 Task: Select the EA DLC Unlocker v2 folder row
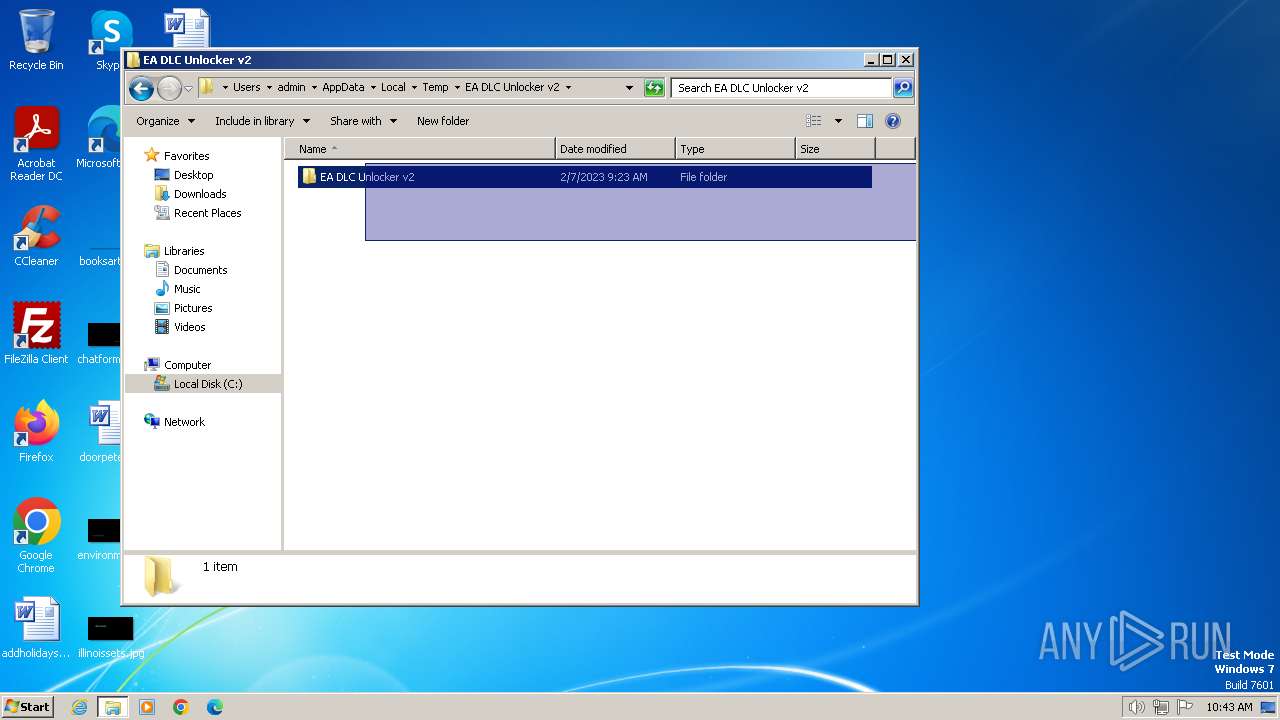(585, 177)
